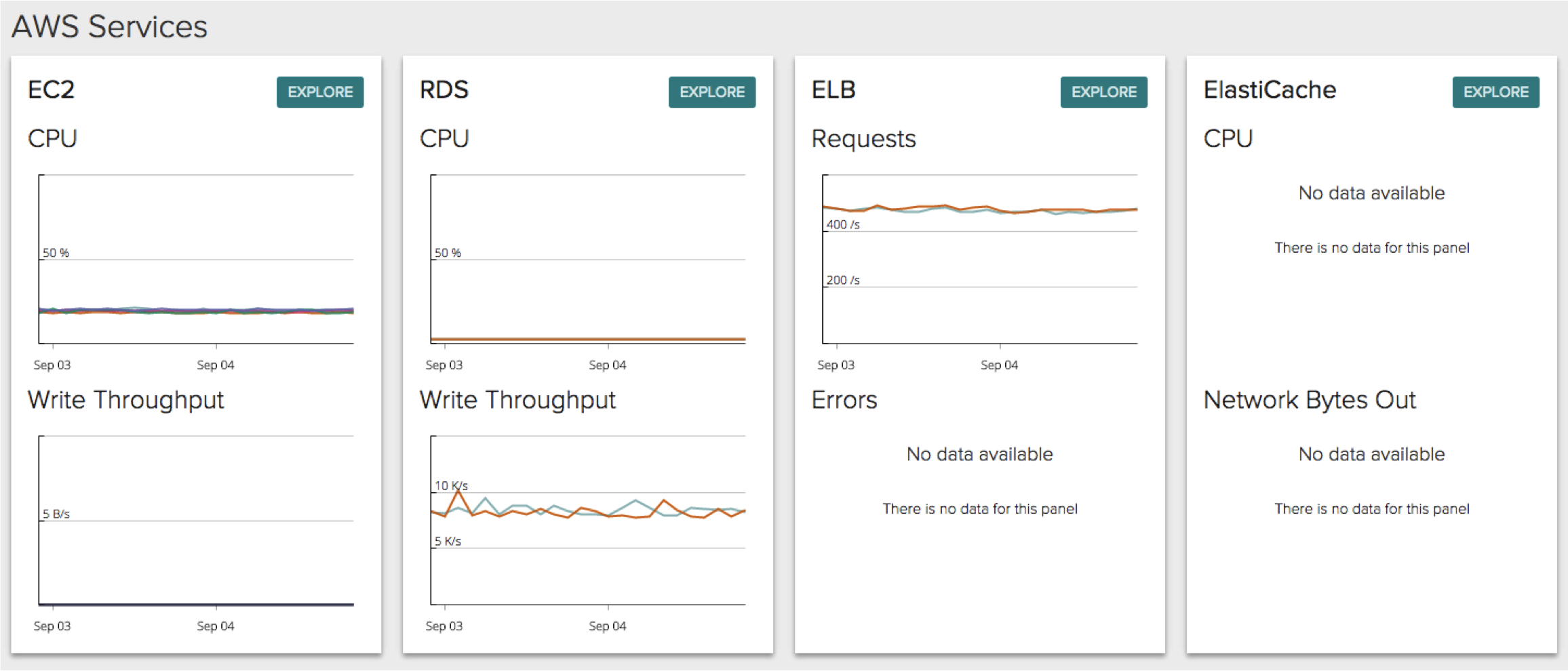Click the 400 /s axis label
The height and width of the screenshot is (671, 1568).
(x=843, y=224)
